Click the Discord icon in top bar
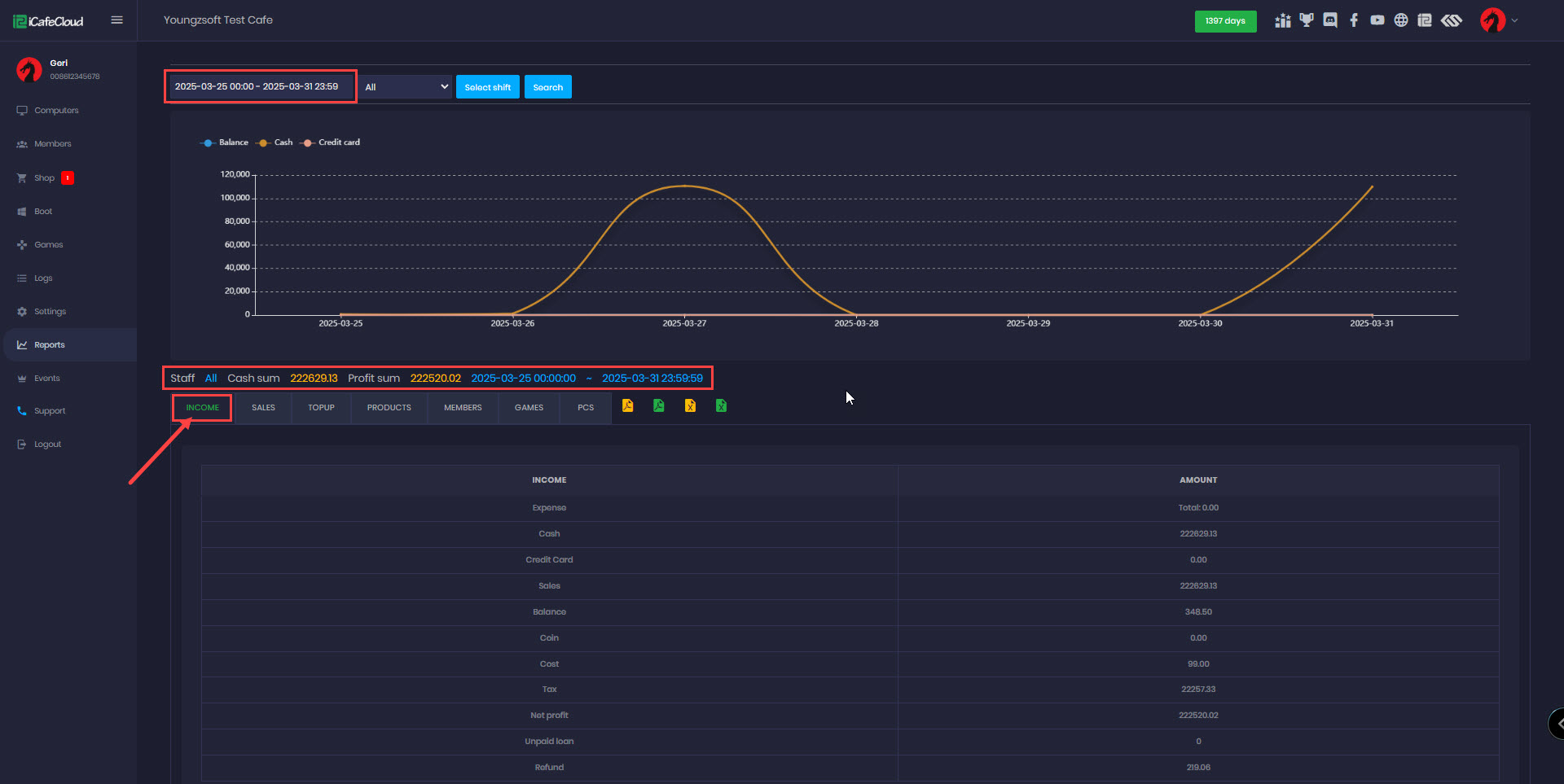Screen dimensions: 1564x784 (x=1330, y=20)
